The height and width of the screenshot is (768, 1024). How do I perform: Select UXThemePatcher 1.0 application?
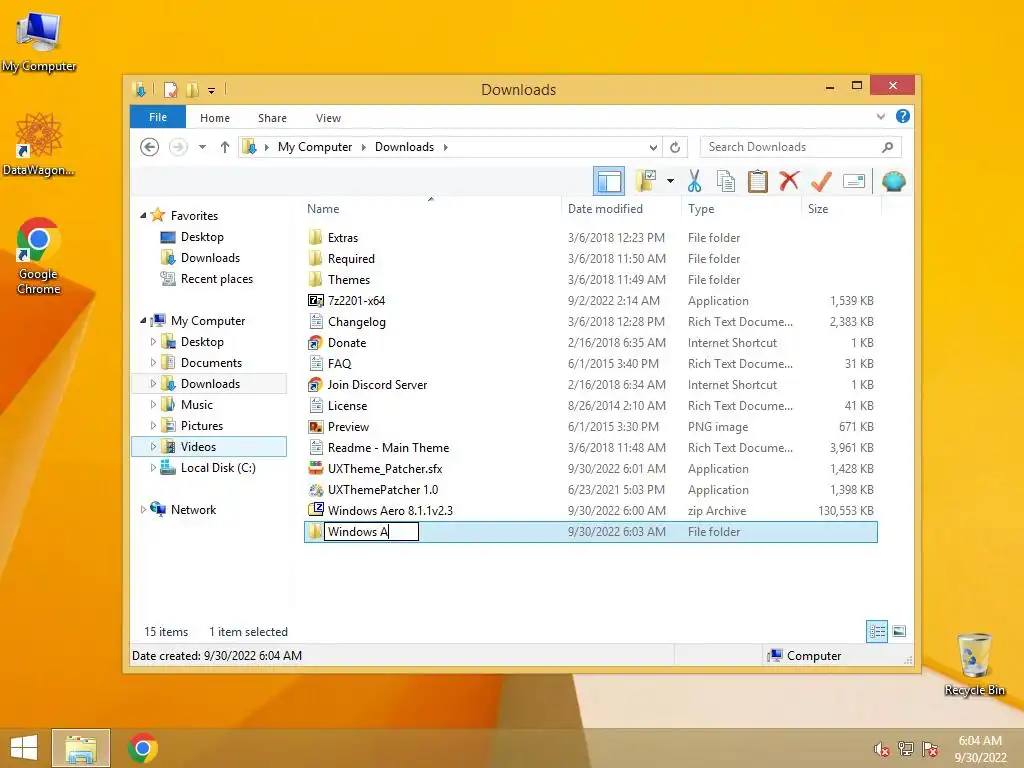[591, 490]
